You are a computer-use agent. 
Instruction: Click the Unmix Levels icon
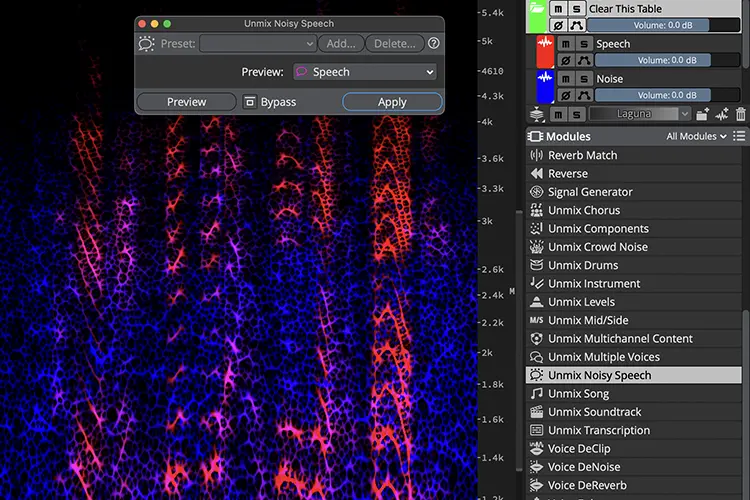click(x=537, y=302)
